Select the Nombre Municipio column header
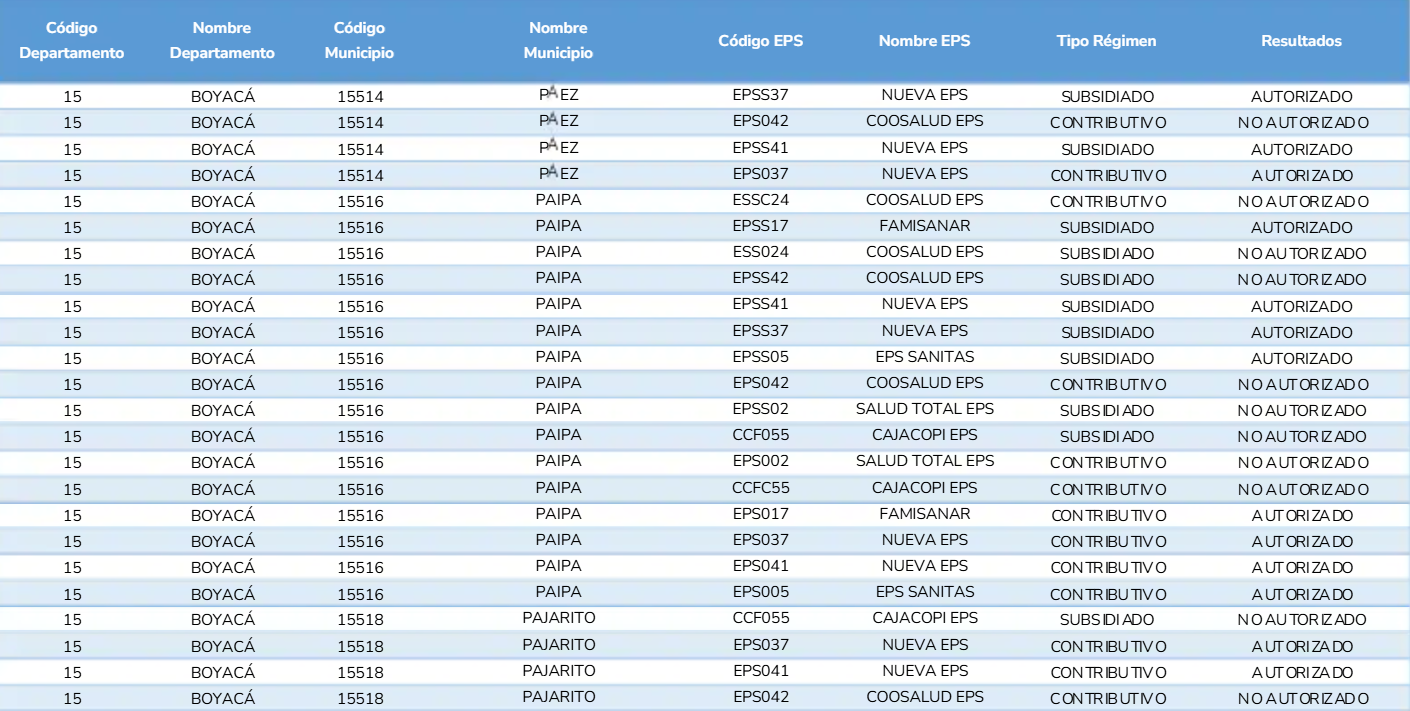 [558, 41]
